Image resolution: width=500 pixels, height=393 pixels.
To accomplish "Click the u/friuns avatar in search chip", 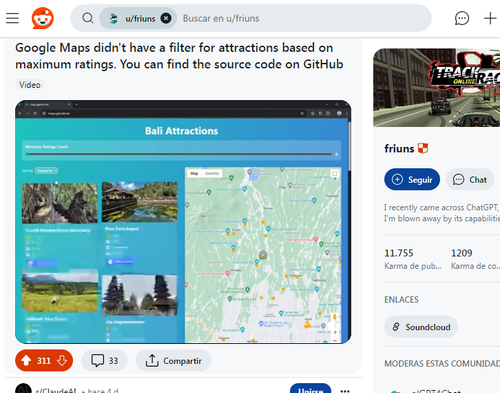I will click(114, 18).
